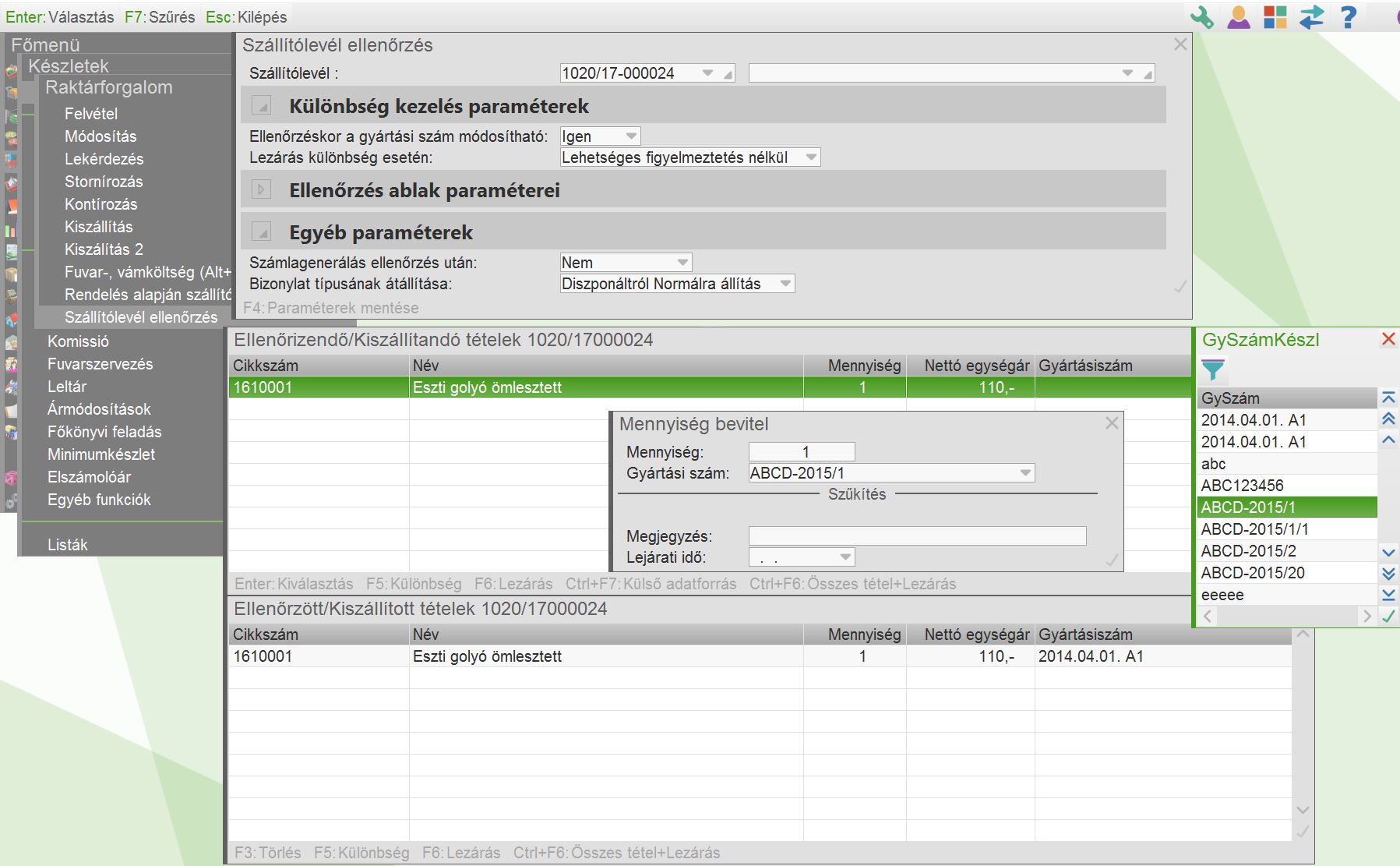
Task: Page up in GySzám list with double chevron
Action: pos(1388,419)
